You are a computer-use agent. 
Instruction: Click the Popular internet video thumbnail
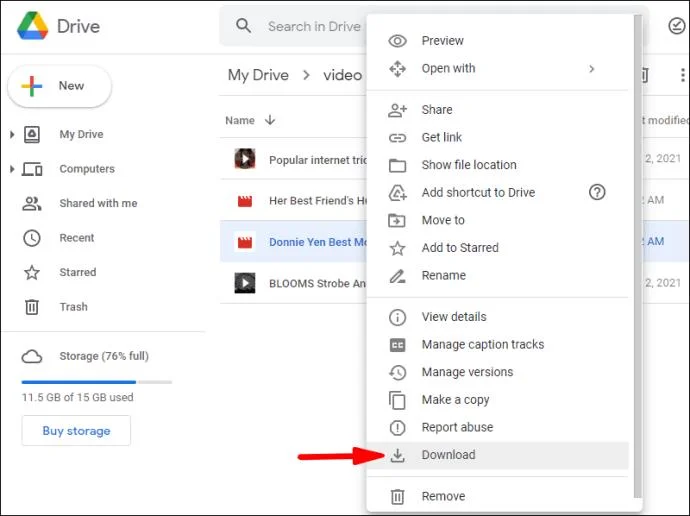[x=245, y=159]
